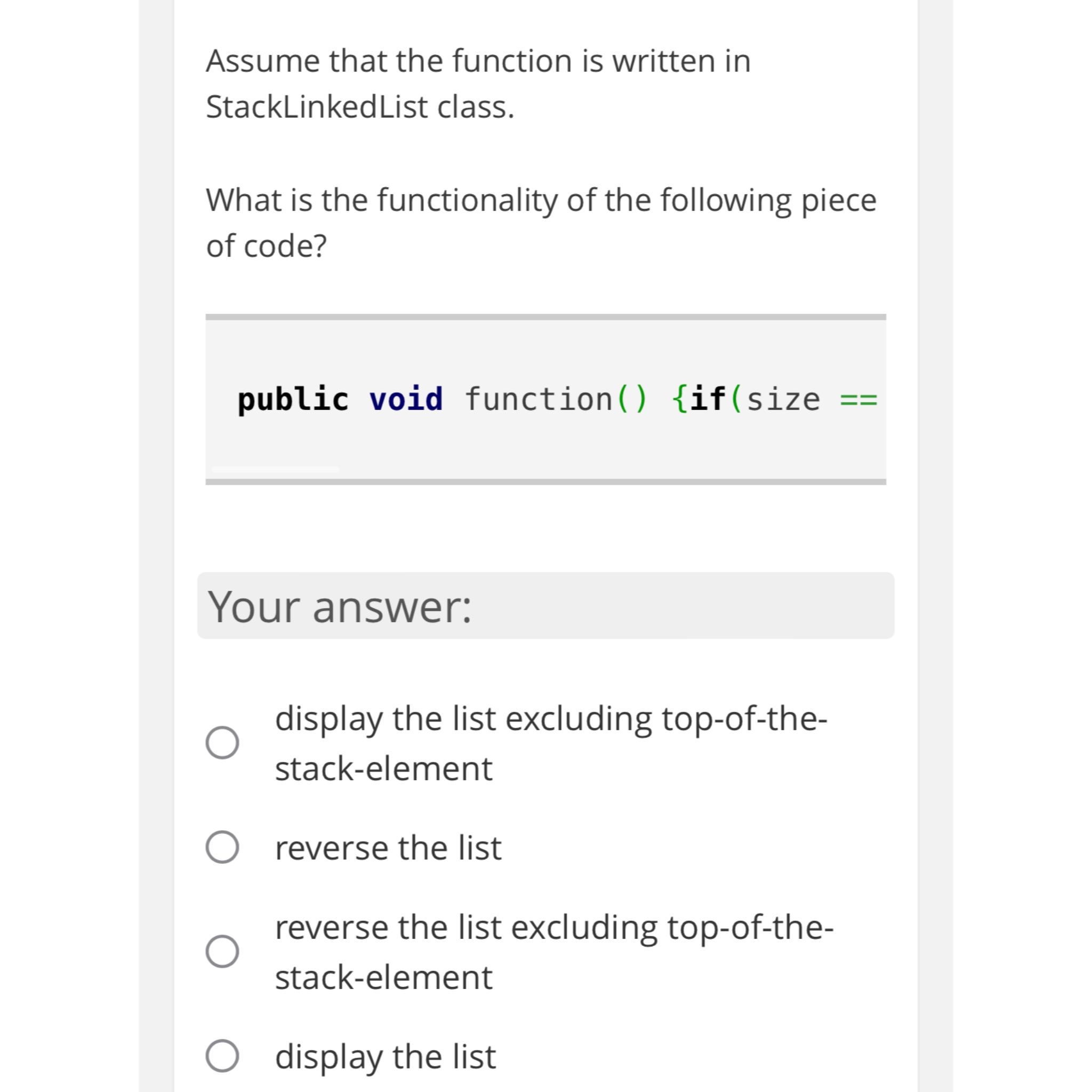1092x1092 pixels.
Task: Click the text "stack-element" in the first option
Action: point(383,768)
